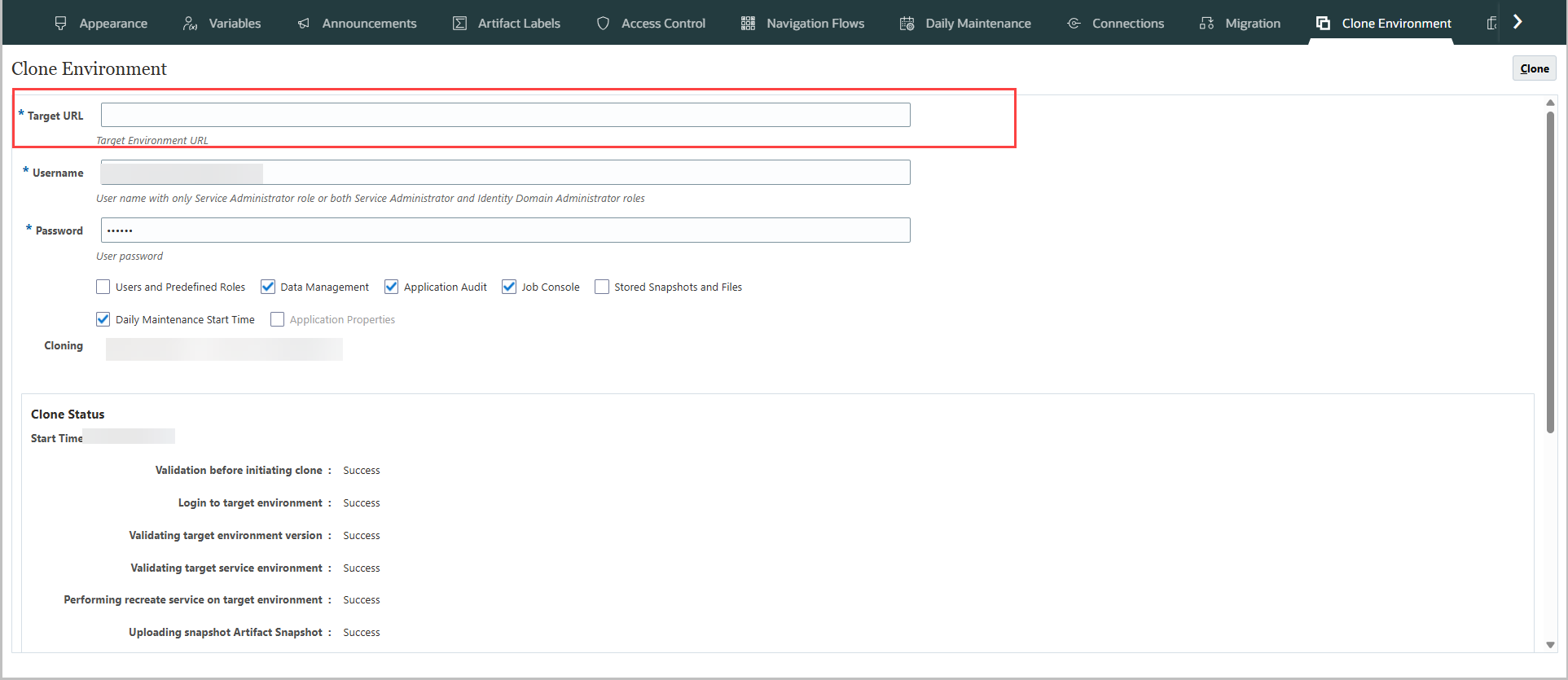Go to the Artifact Labels tab
1568x680 pixels.
pyautogui.click(x=507, y=24)
